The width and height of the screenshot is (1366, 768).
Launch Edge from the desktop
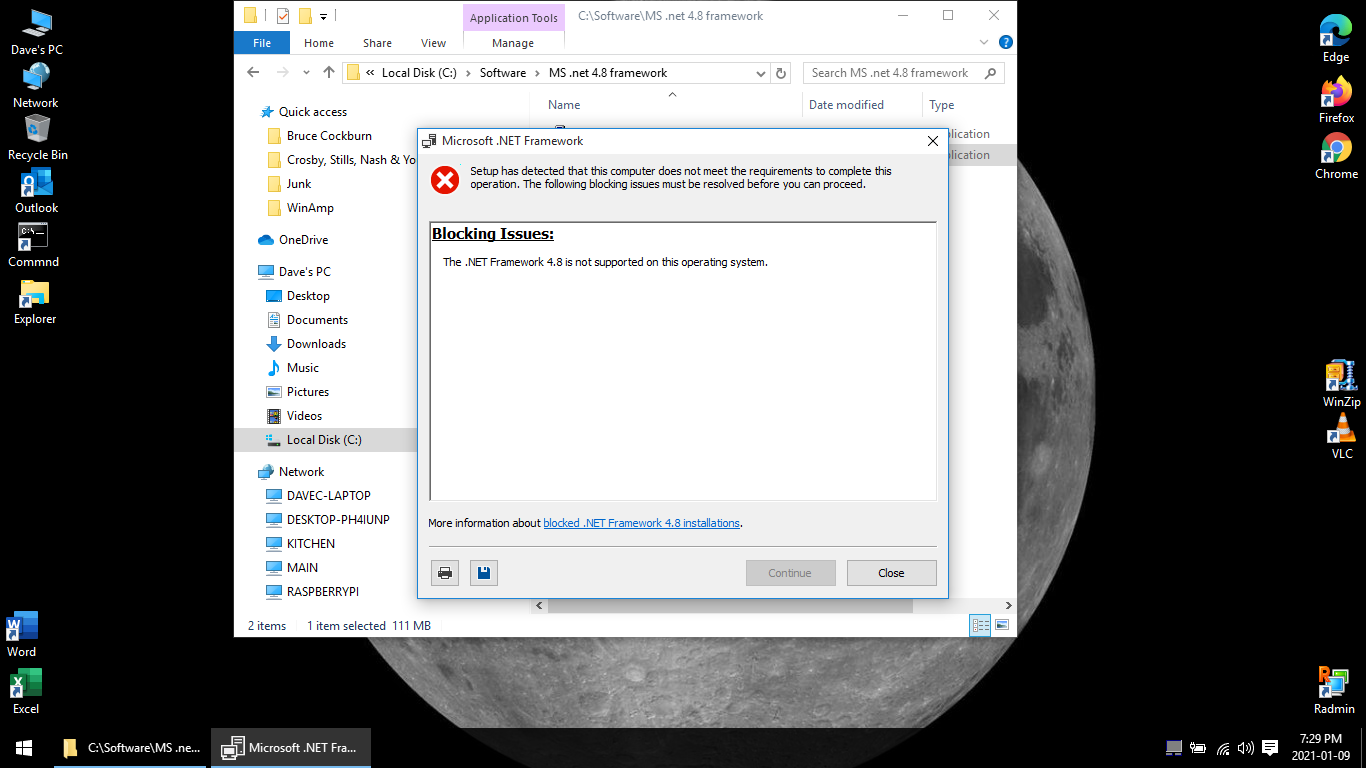tap(1336, 40)
